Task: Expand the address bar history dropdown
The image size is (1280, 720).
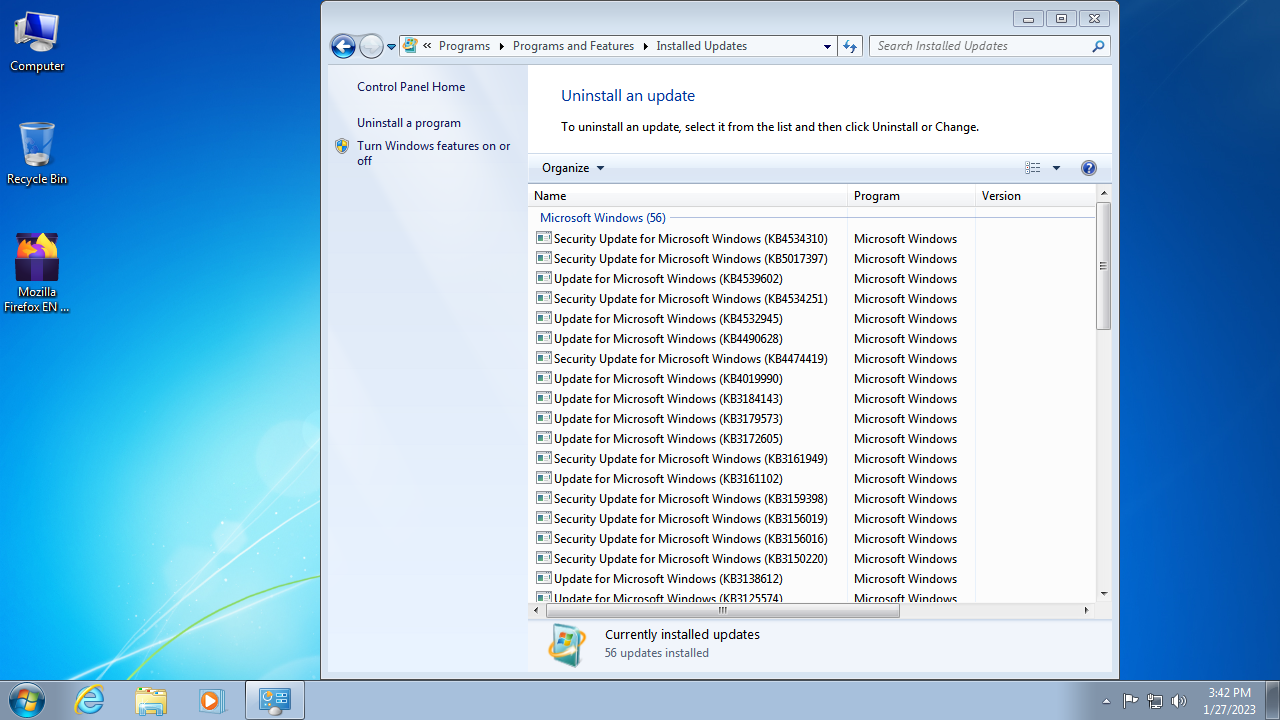Action: (827, 46)
